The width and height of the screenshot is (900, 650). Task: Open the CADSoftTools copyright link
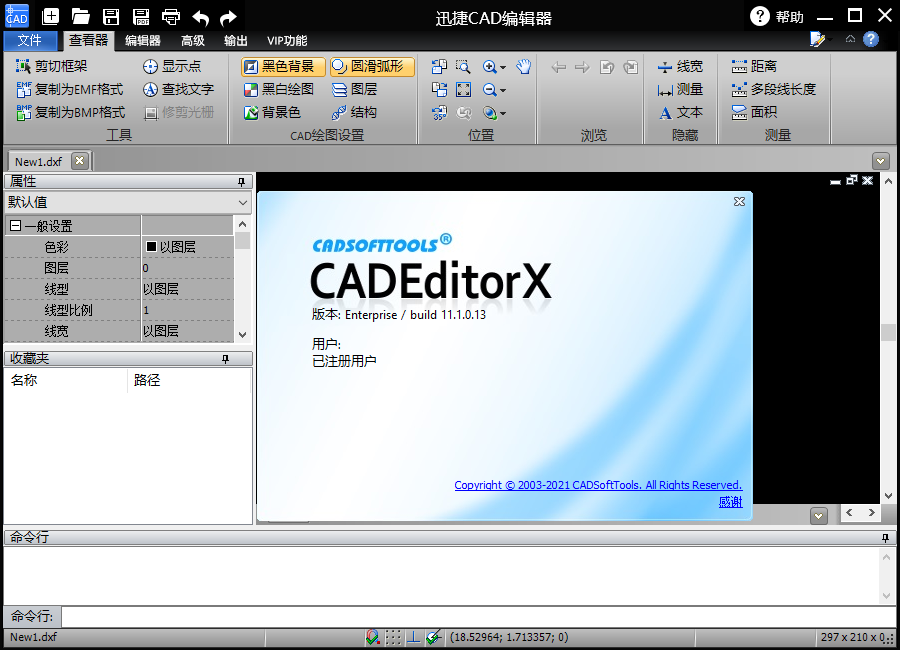click(598, 485)
